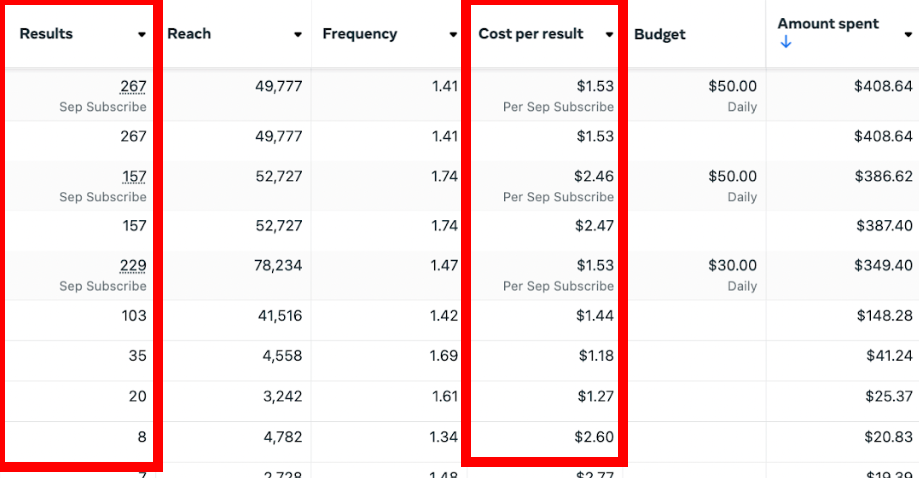This screenshot has height=478, width=919.
Task: Click the Results column header label
Action: (46, 34)
